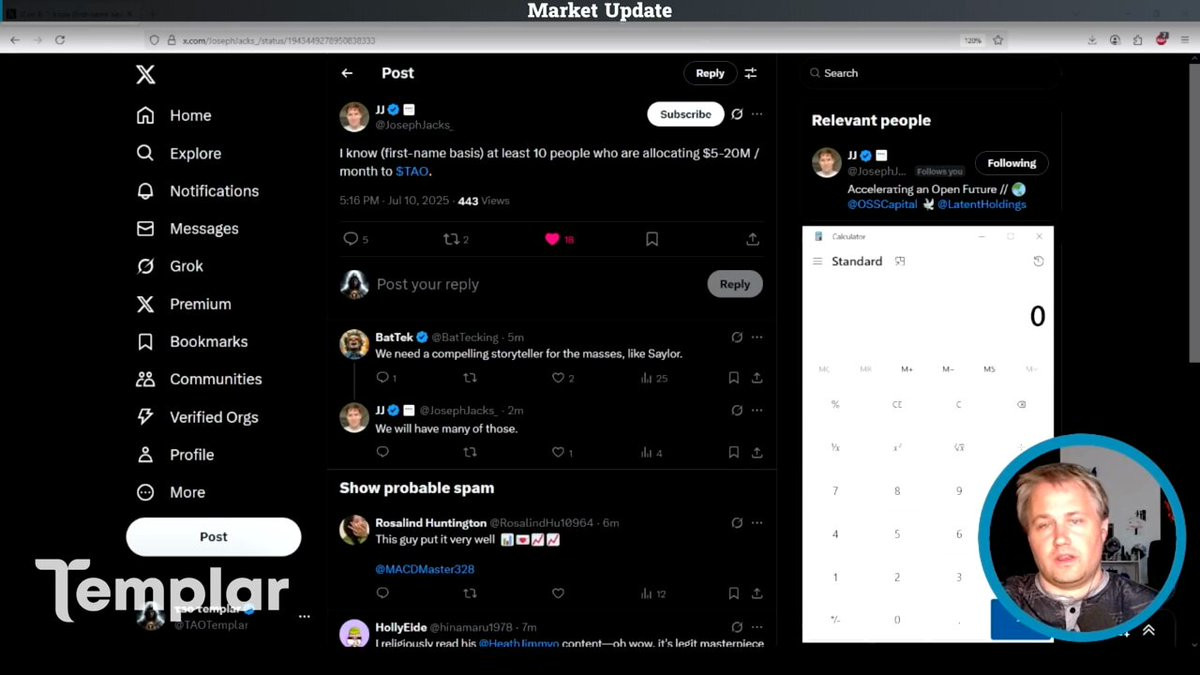Open Premium in the sidebar
Screen dimensions: 1200x675
pos(184,304)
